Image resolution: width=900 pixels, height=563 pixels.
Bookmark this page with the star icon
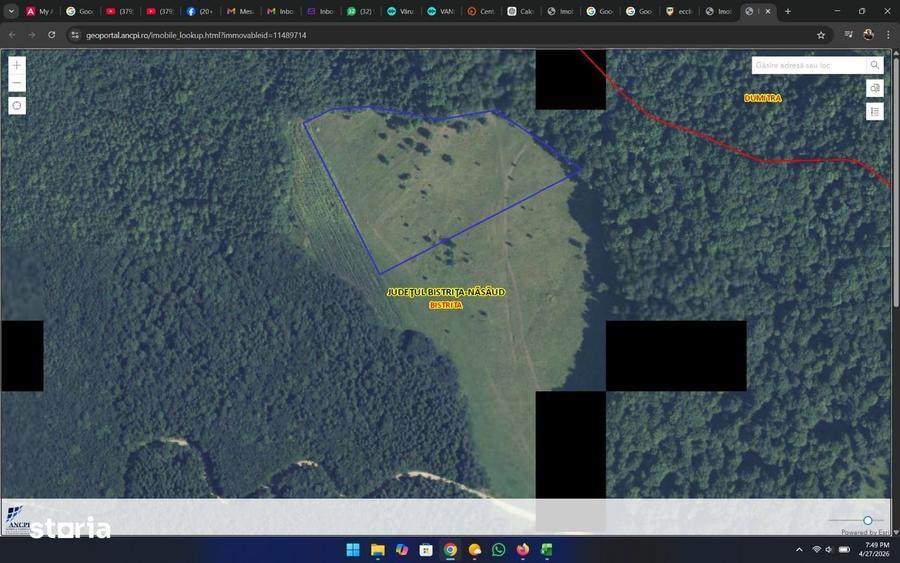[821, 35]
